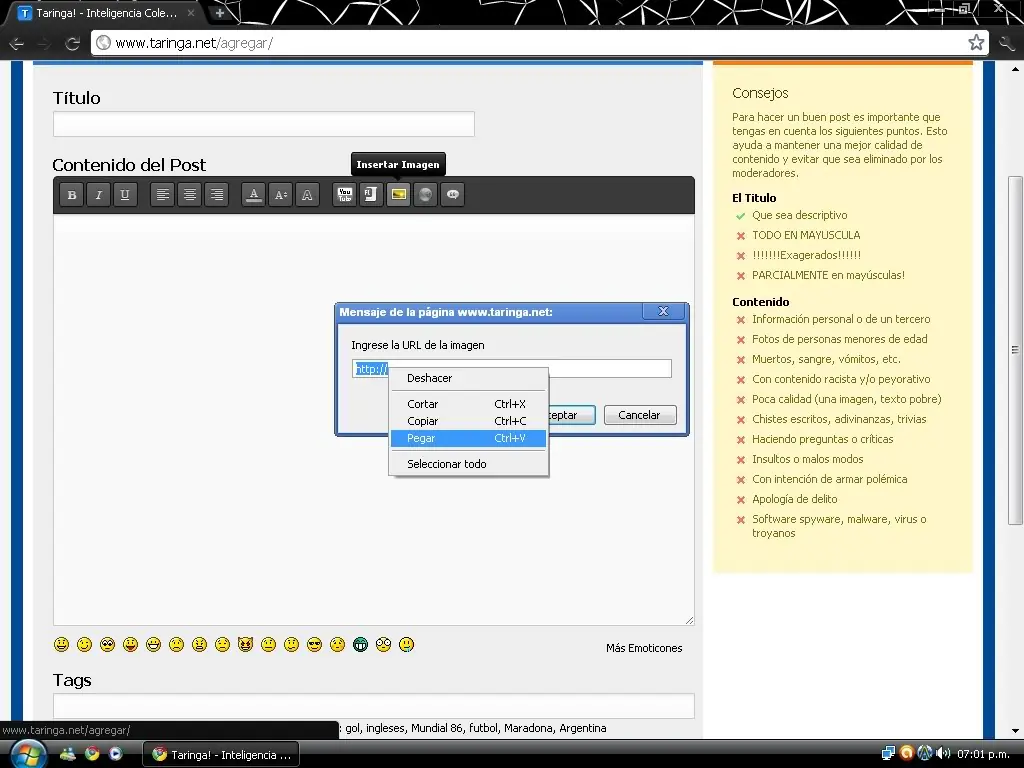
Task: Open Chrome wrench settings menu
Action: point(1006,43)
